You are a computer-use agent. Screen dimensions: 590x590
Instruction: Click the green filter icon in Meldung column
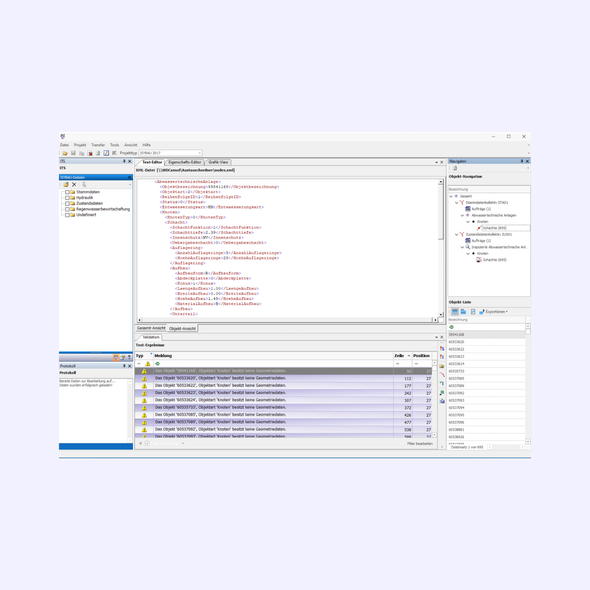157,364
